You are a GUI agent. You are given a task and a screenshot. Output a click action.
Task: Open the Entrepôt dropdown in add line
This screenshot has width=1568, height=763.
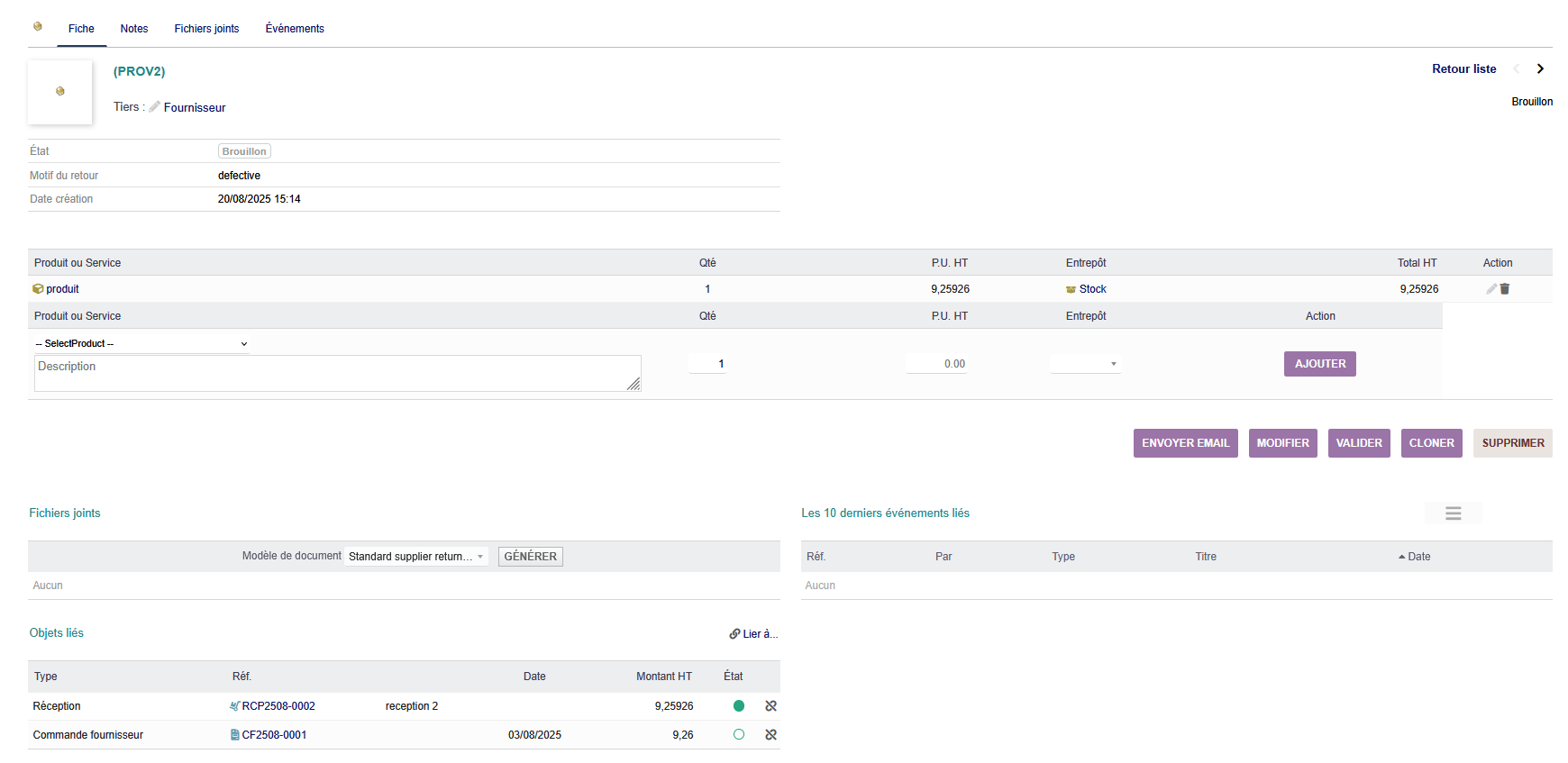[1085, 364]
